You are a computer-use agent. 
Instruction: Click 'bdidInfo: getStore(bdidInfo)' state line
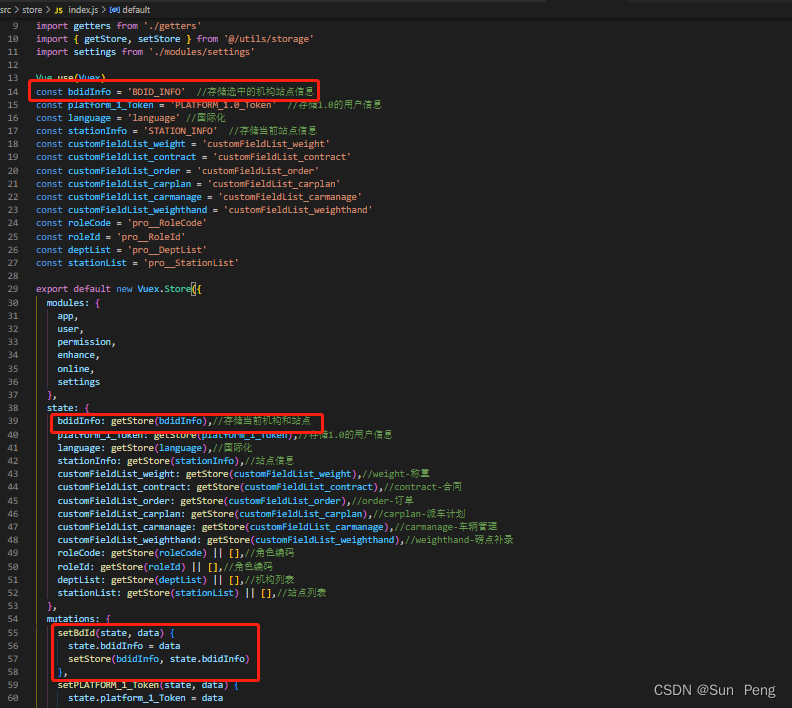[132, 421]
